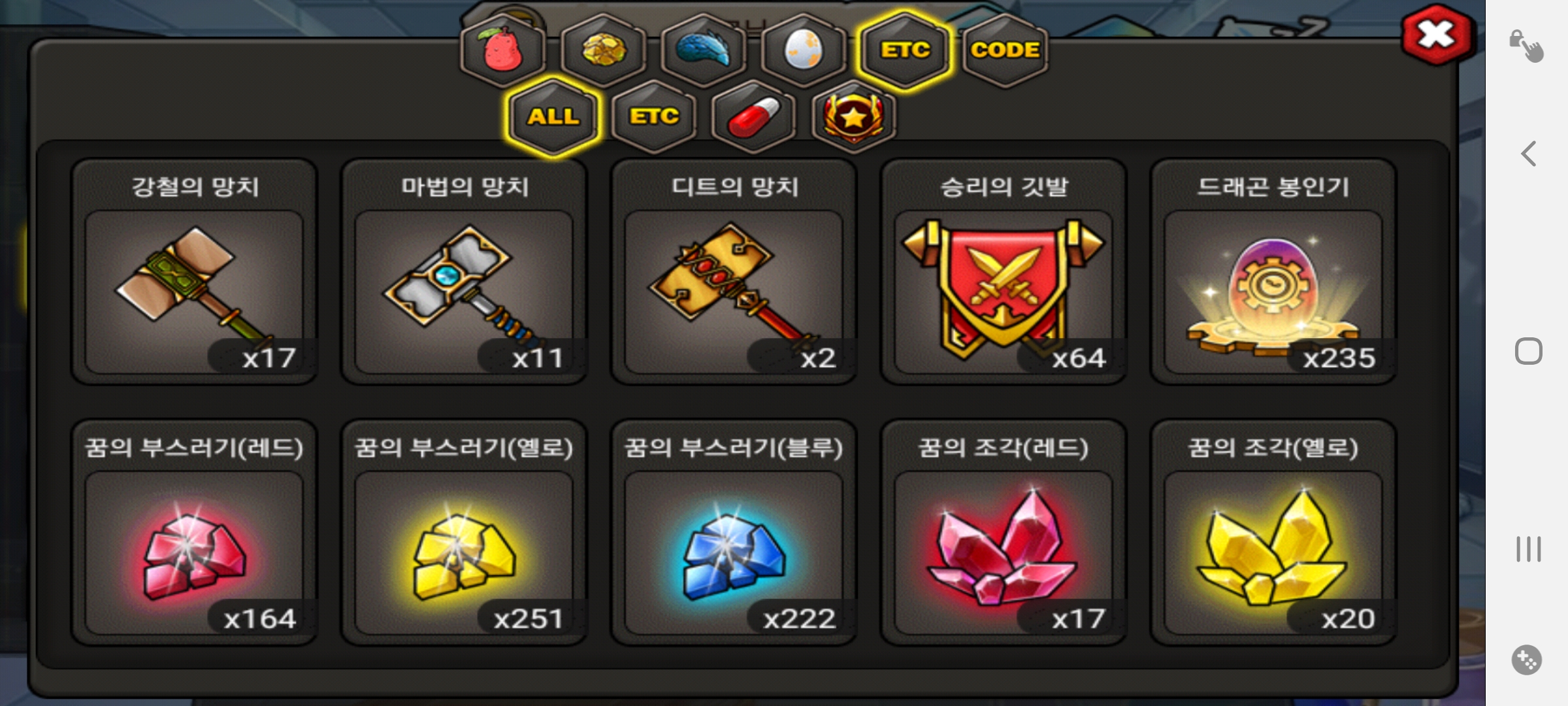Switch to the spotted egg tab
The image size is (1568, 706).
point(804,50)
